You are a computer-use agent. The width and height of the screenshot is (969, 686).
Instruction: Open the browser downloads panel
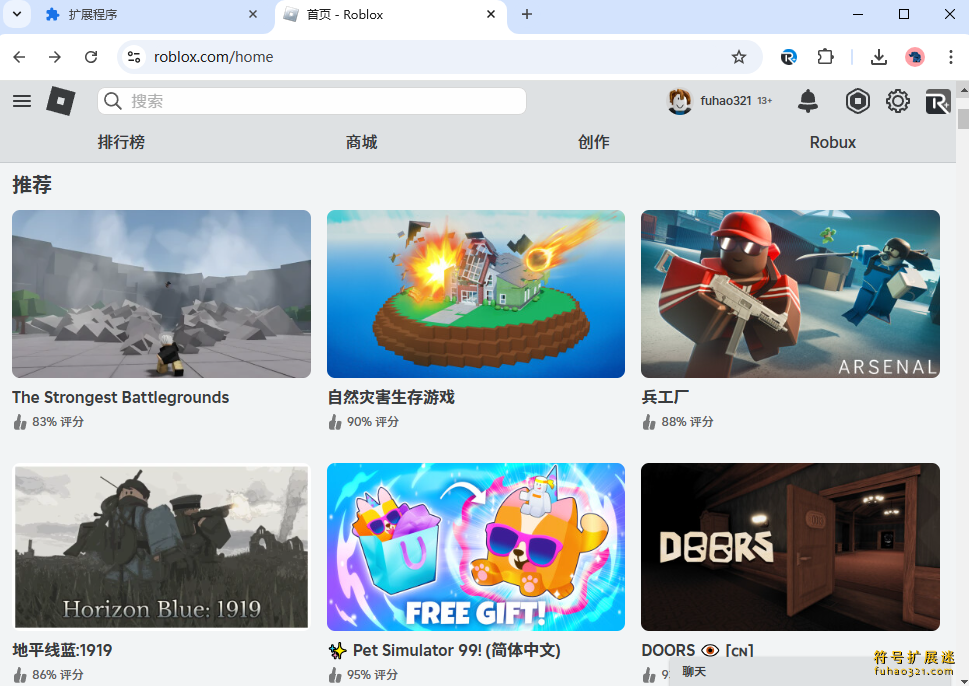(x=878, y=57)
